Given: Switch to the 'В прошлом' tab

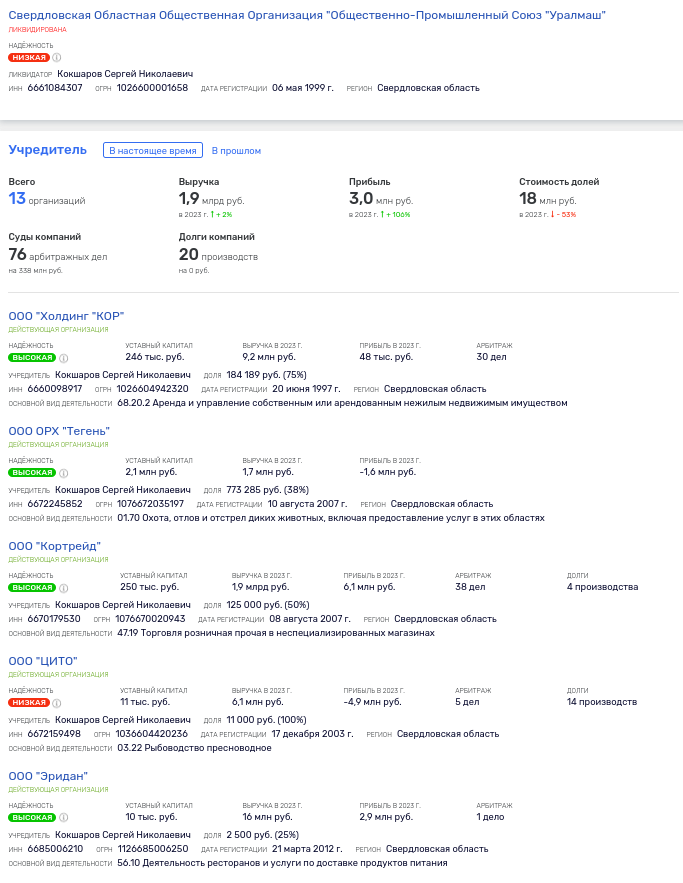Looking at the screenshot, I should (236, 151).
